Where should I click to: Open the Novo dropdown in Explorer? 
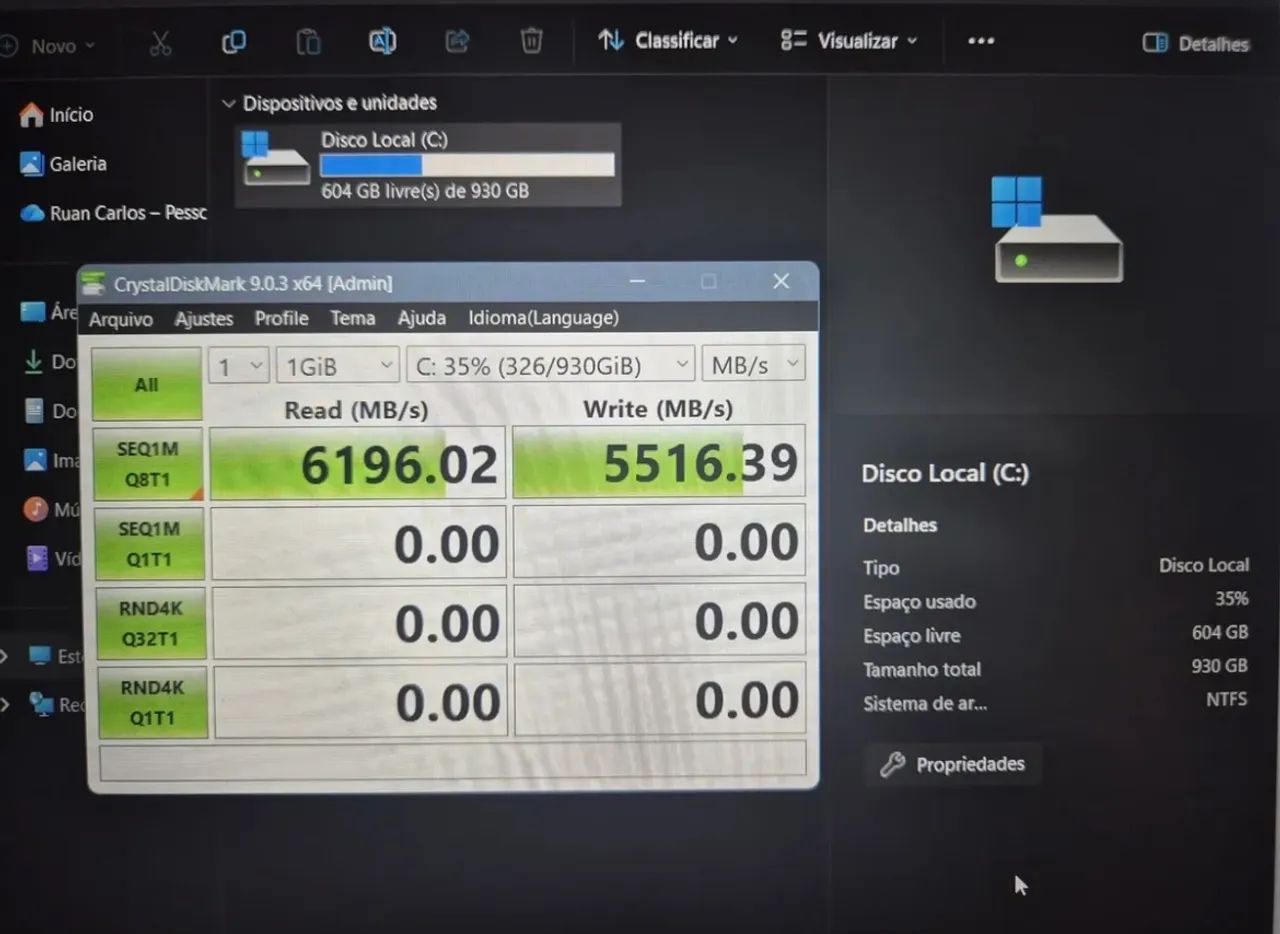coord(49,46)
